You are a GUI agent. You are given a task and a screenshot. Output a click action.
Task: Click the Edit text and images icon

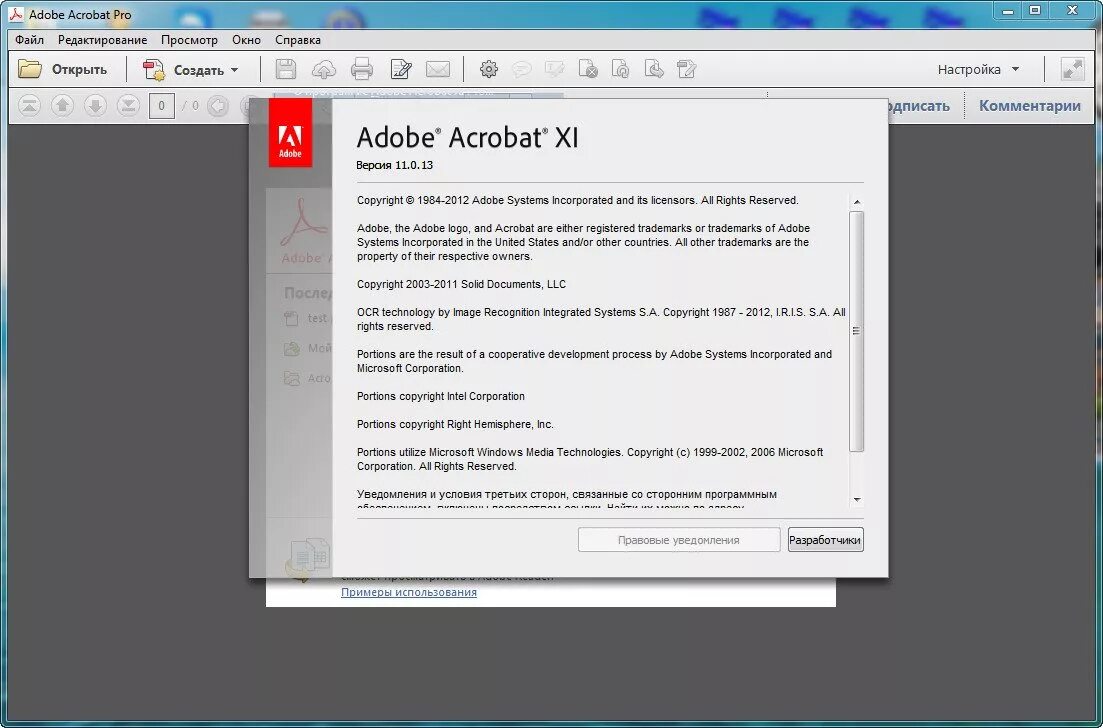pos(400,69)
